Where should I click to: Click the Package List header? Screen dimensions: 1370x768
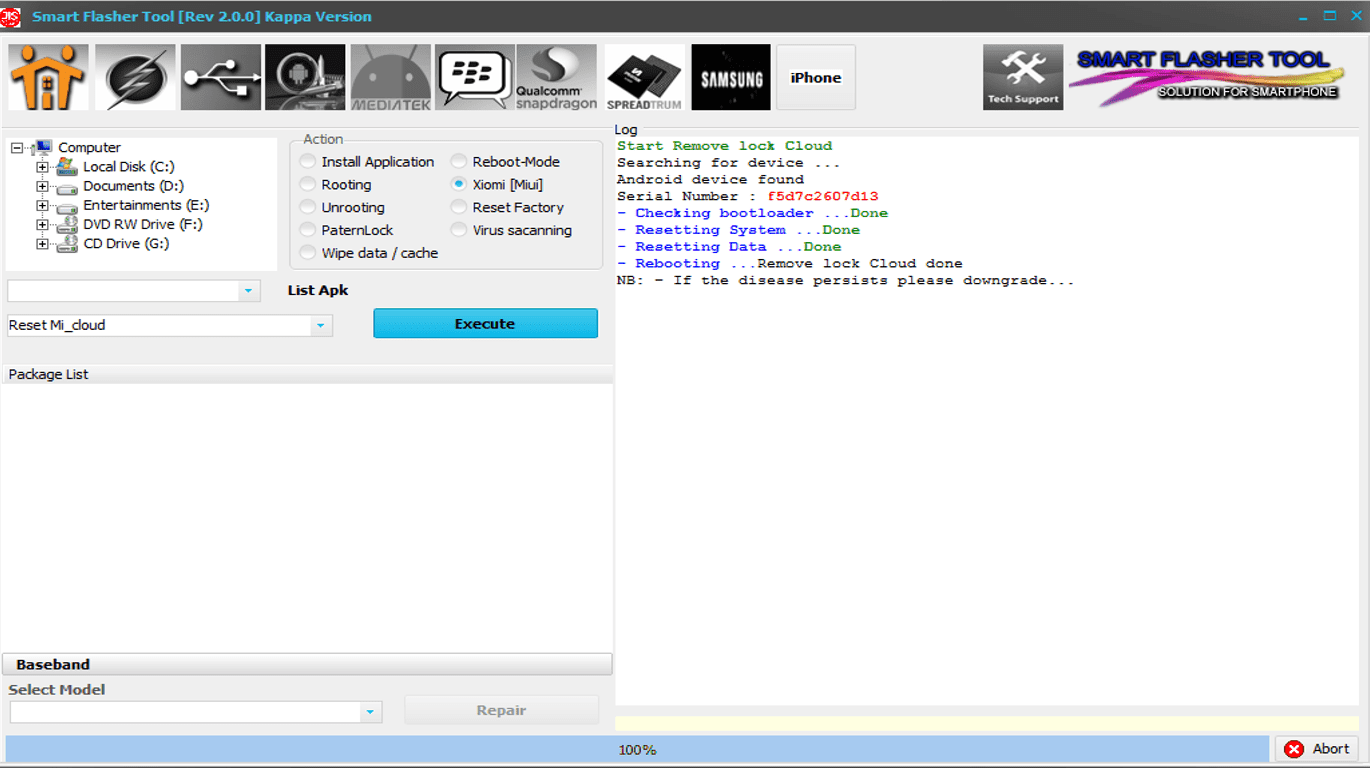[x=307, y=374]
